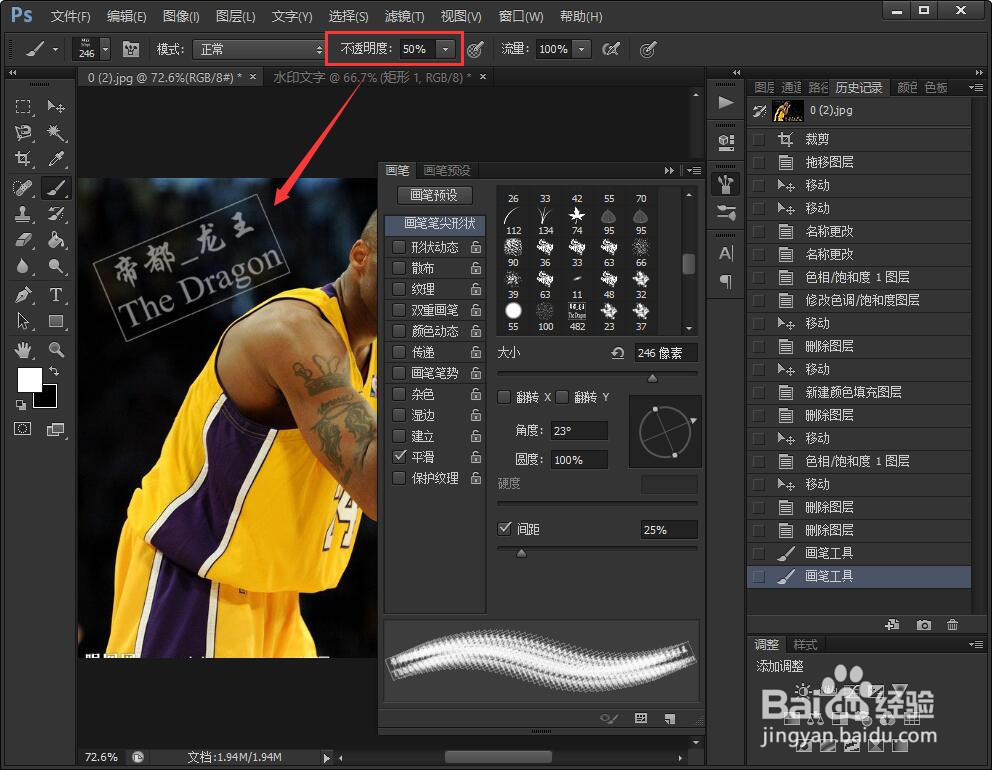Delete current history state with trash icon
992x770 pixels.
click(952, 625)
